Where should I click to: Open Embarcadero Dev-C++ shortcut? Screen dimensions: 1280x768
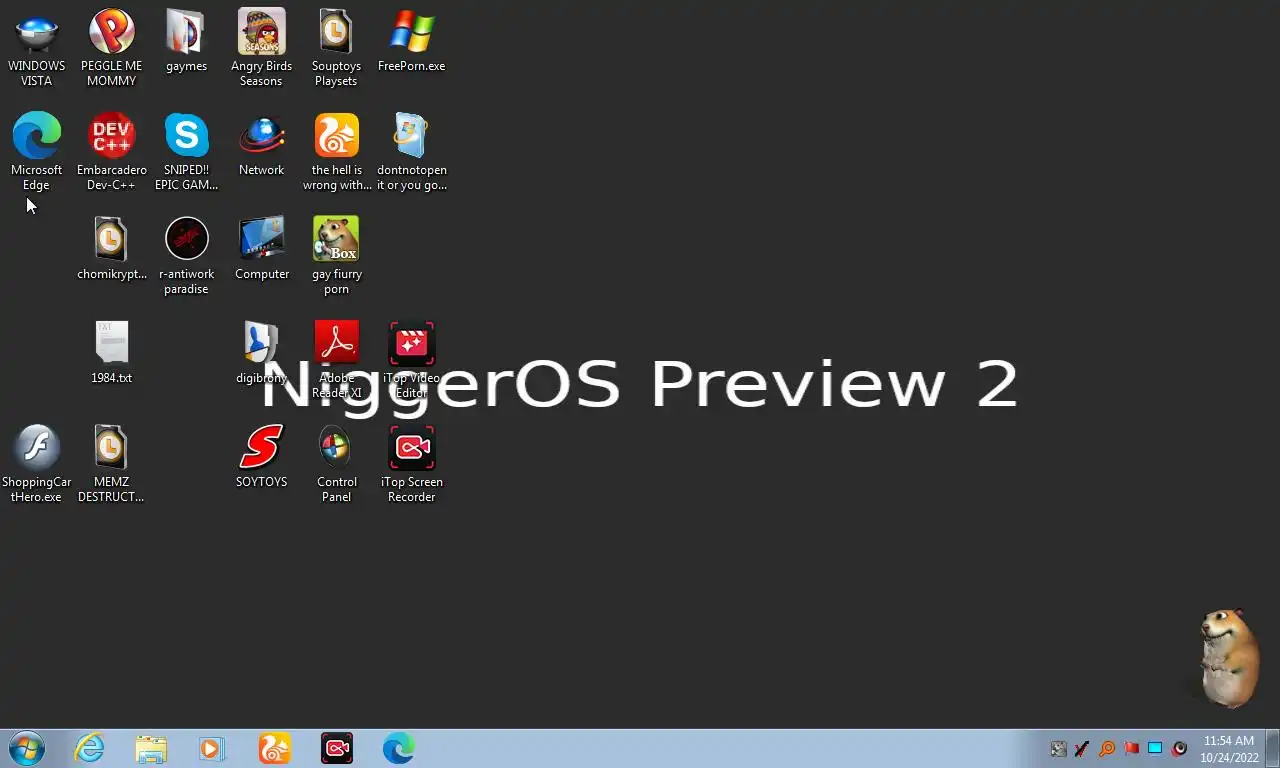[111, 151]
